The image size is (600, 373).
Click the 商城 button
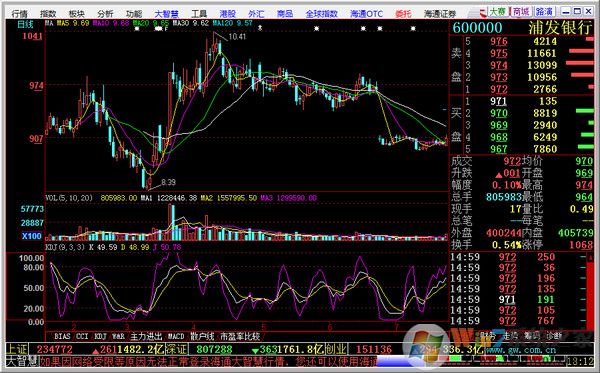[521, 12]
